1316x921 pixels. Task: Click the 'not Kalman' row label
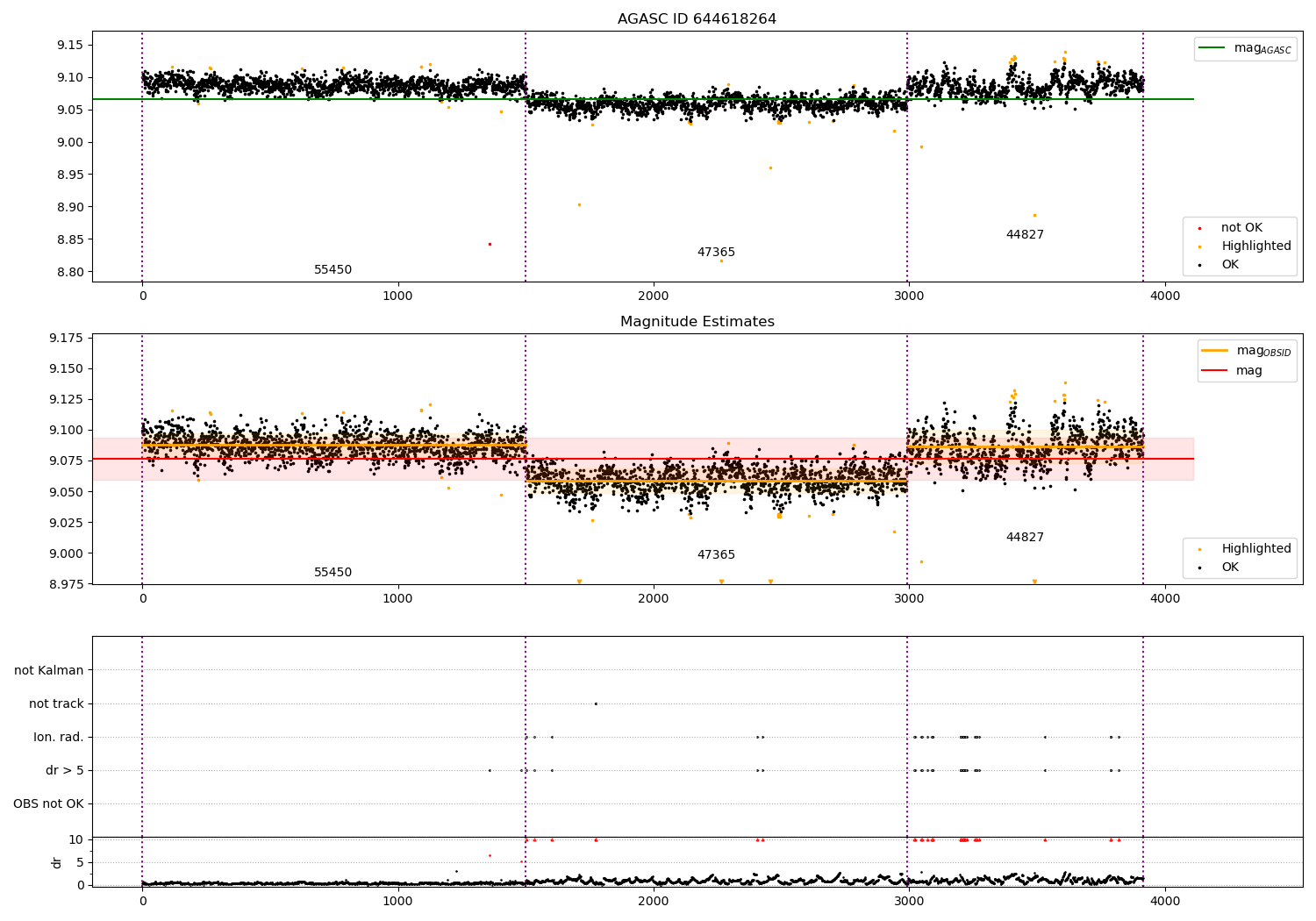pos(49,670)
